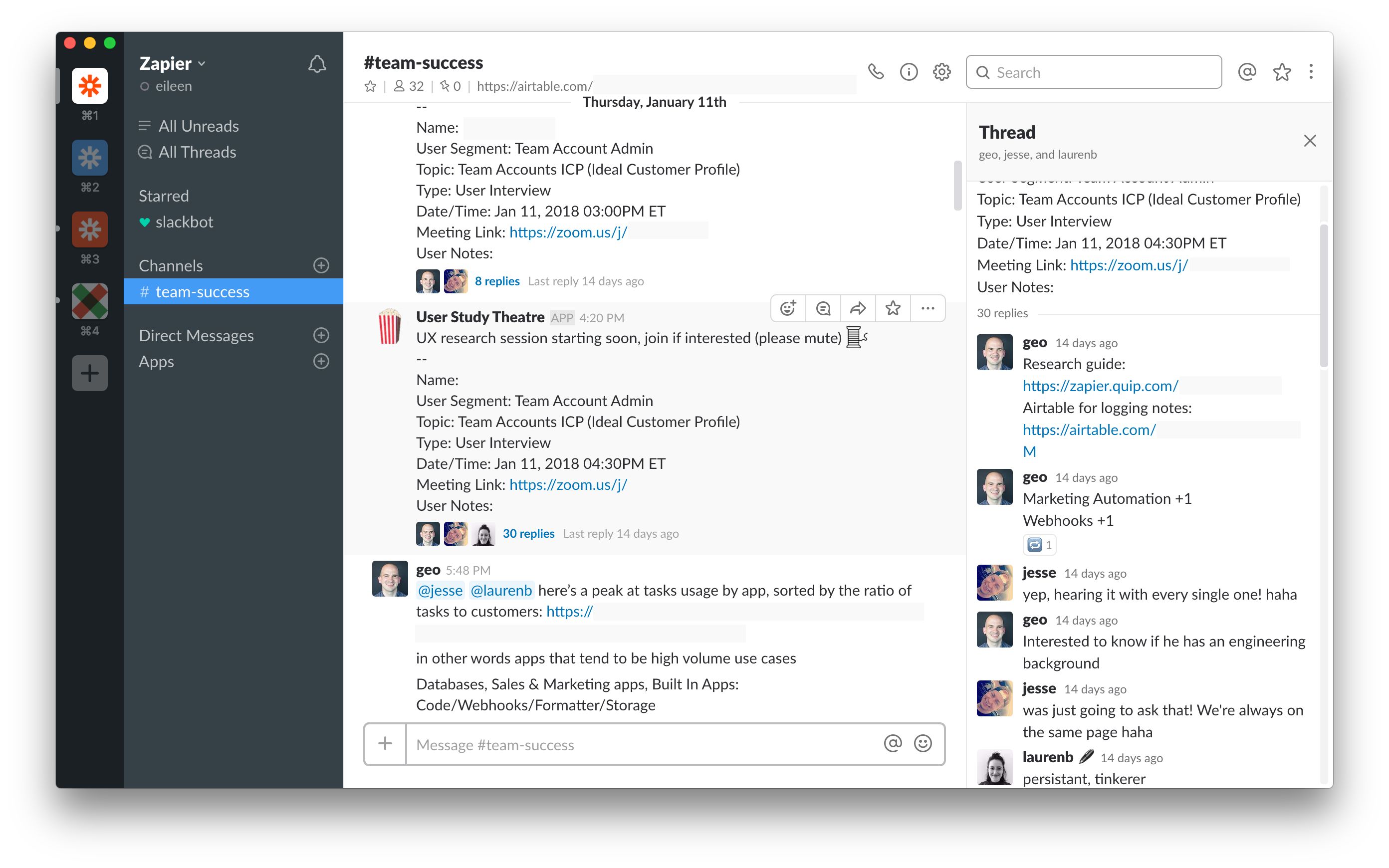Open geo's tasks usage https link
Screen dimensions: 1389x868
coord(569,612)
